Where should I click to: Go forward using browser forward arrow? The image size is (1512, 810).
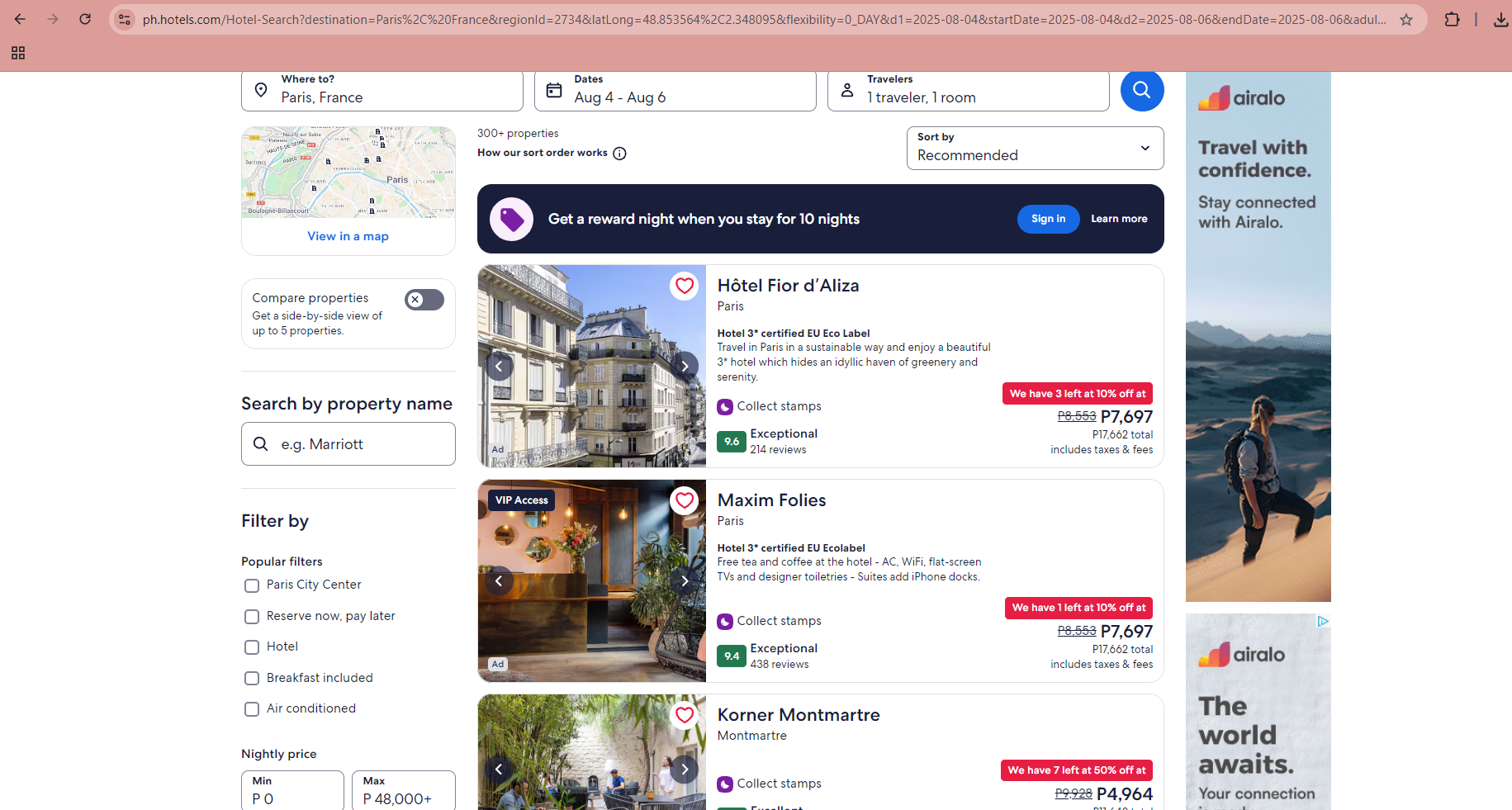click(x=53, y=19)
